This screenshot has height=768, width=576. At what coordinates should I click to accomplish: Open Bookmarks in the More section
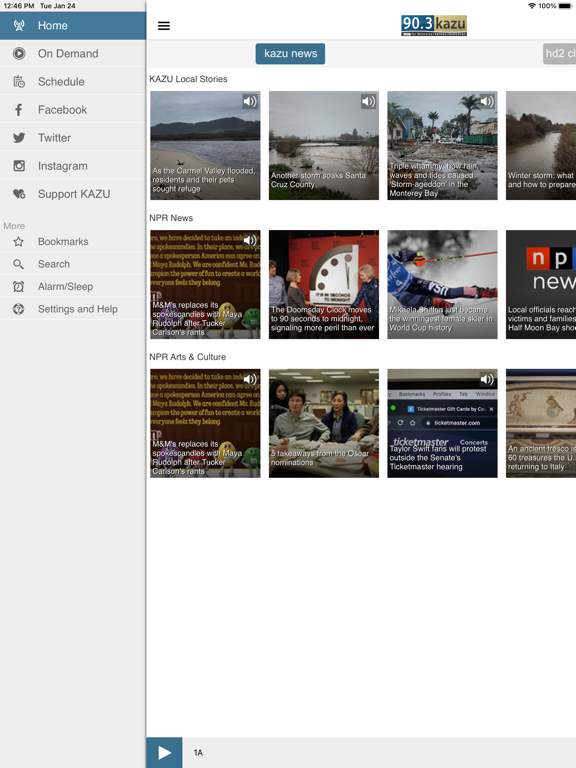point(73,241)
